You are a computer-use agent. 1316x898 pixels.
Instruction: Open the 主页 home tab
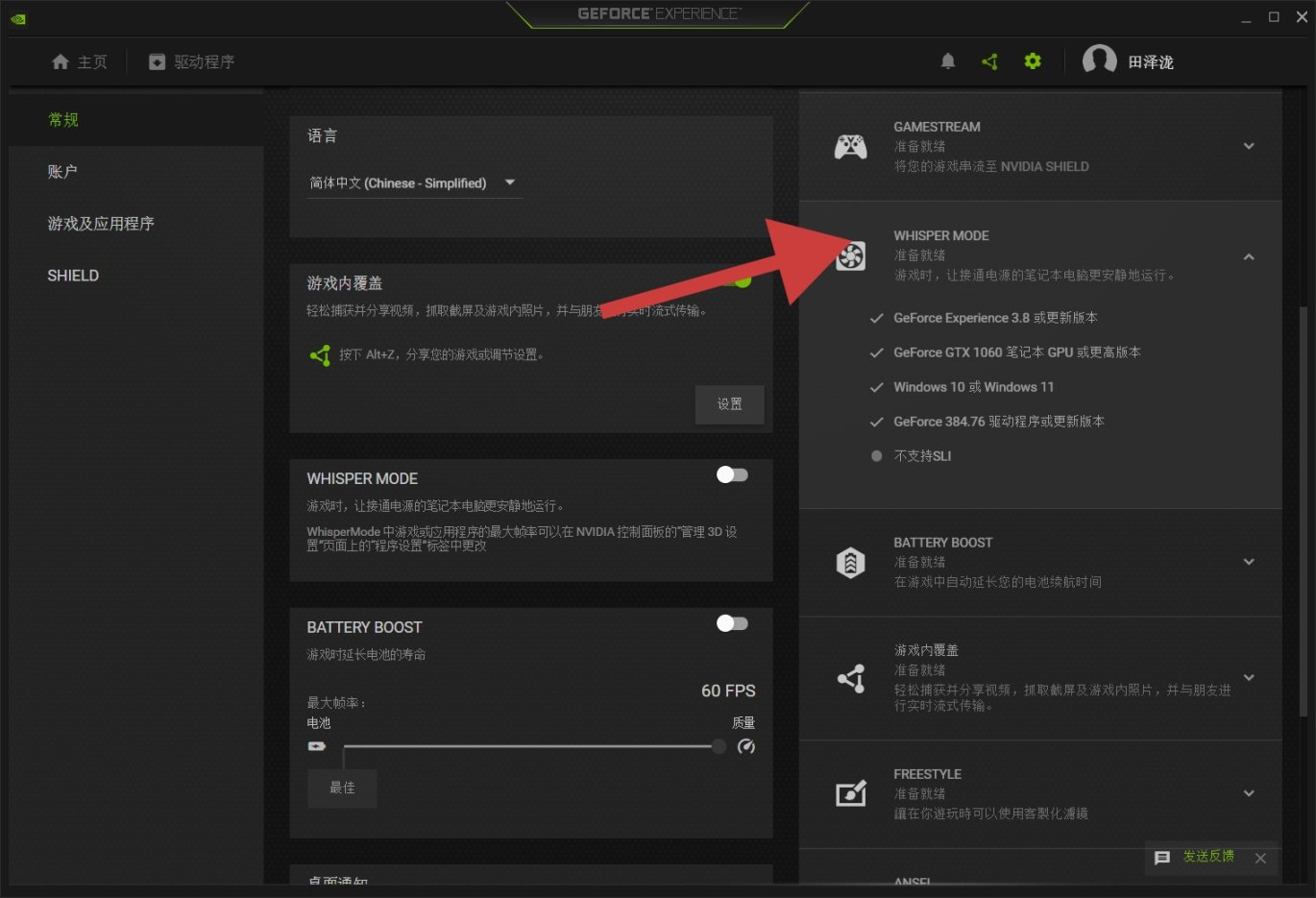(80, 61)
